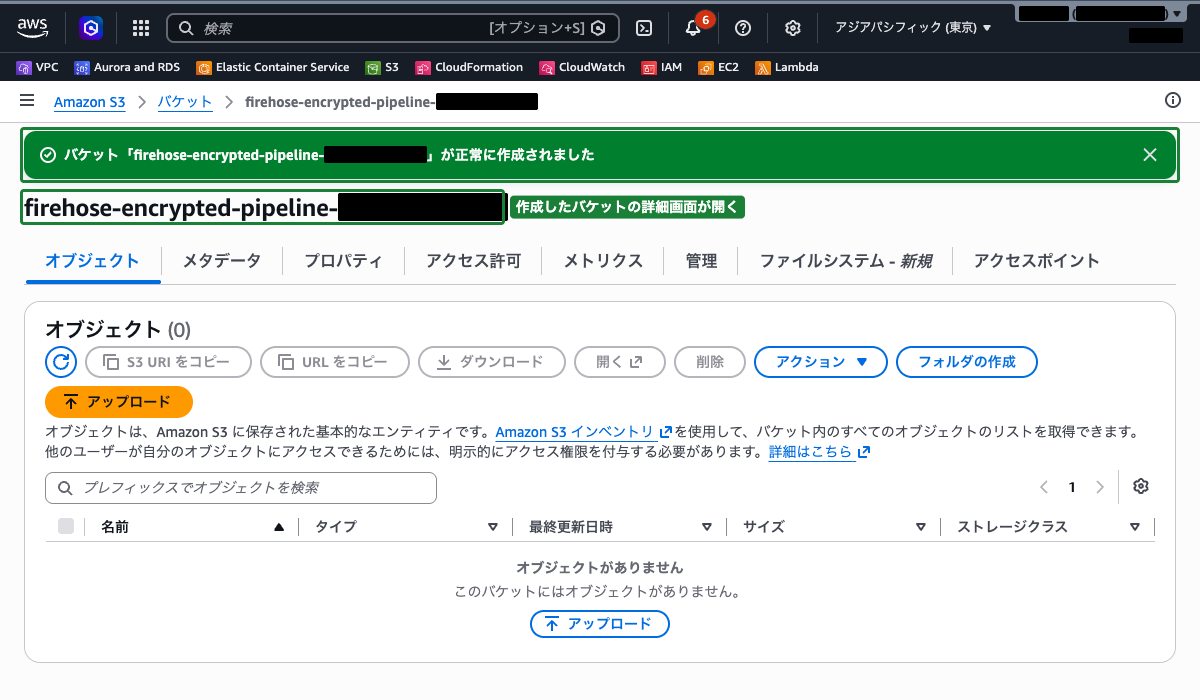Open the settings gear in top bar
Viewport: 1200px width, 700px height.
(x=793, y=28)
